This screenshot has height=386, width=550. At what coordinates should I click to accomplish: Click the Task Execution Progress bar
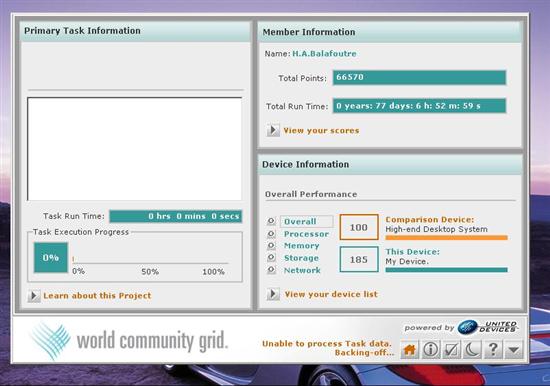click(150, 260)
